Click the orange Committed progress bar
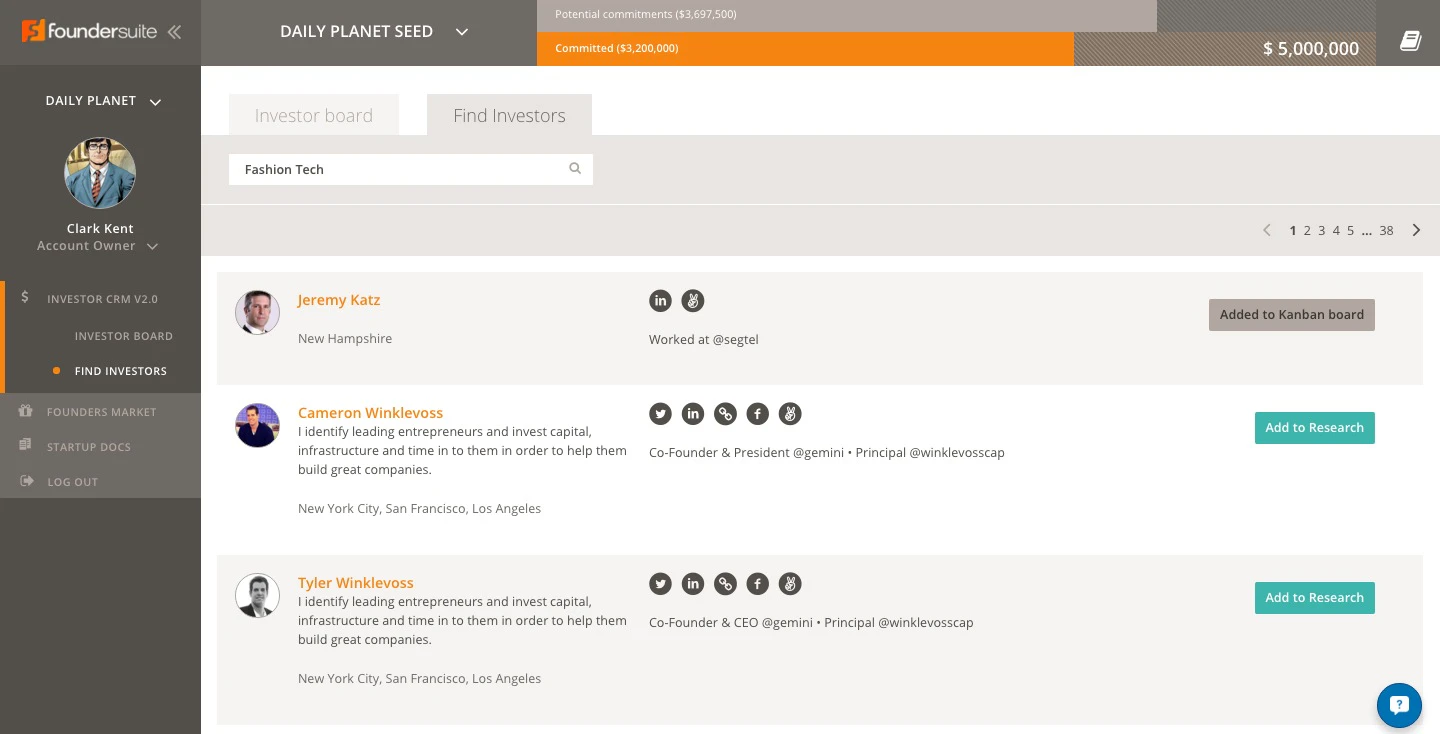Viewport: 1440px width, 734px height. 800,47
